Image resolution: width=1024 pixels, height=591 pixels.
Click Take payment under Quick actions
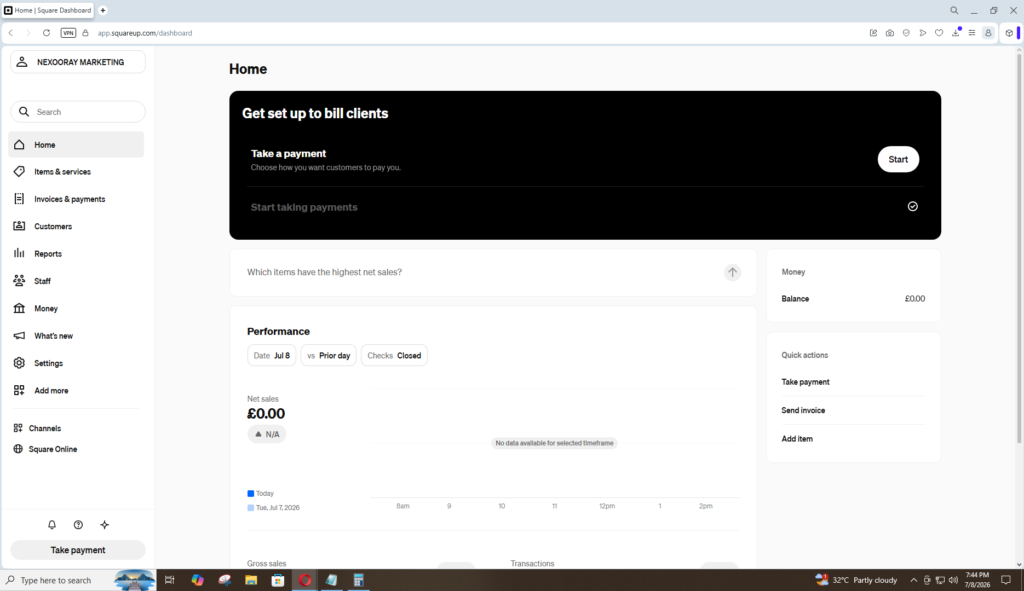[x=805, y=382]
